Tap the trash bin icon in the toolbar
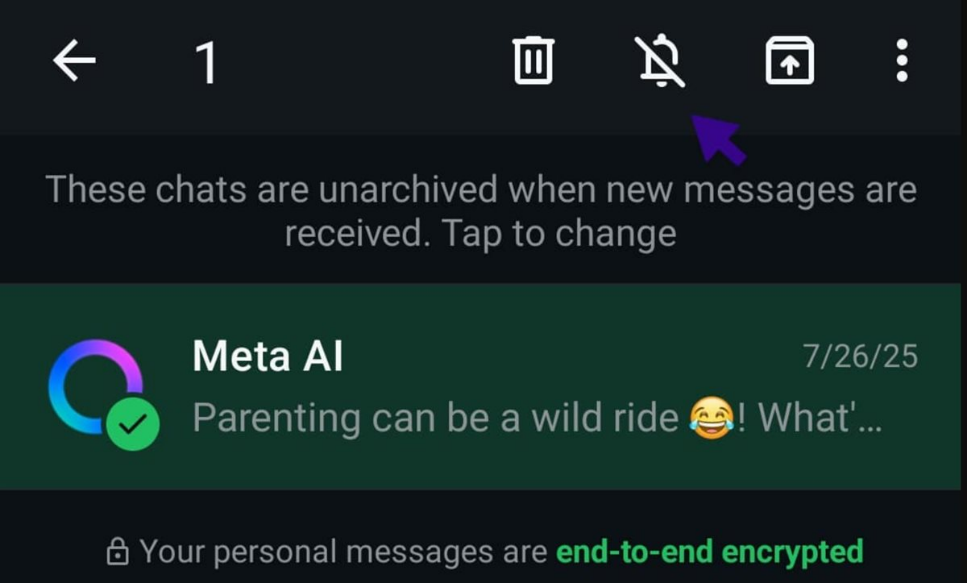Viewport: 967px width, 583px height. coord(532,60)
